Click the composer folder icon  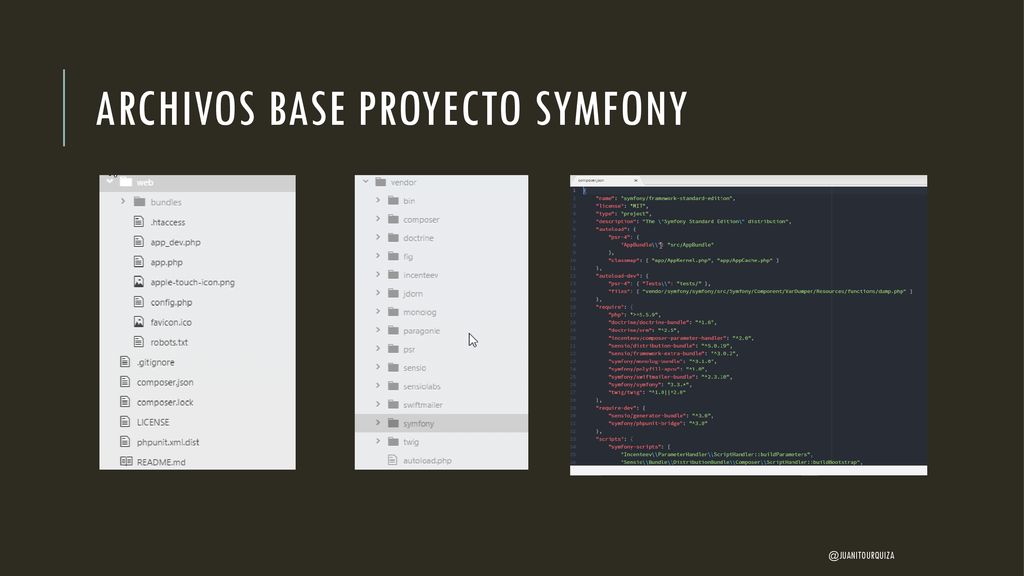(393, 219)
